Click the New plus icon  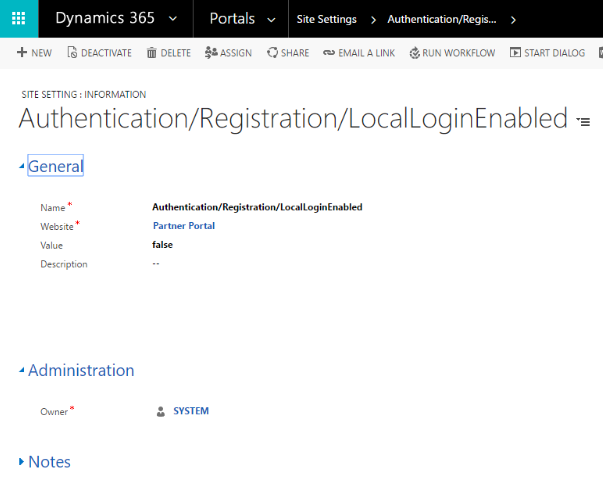click(22, 53)
